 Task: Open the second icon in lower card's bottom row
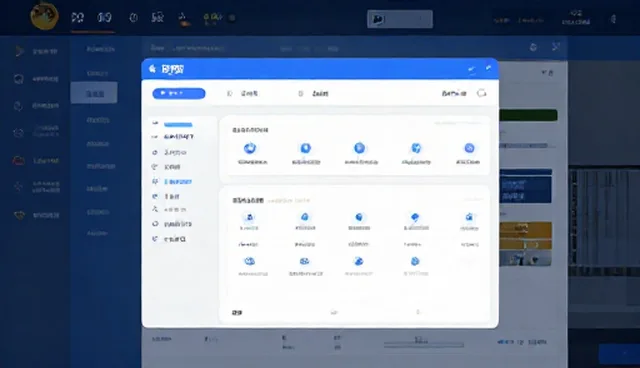click(304, 261)
